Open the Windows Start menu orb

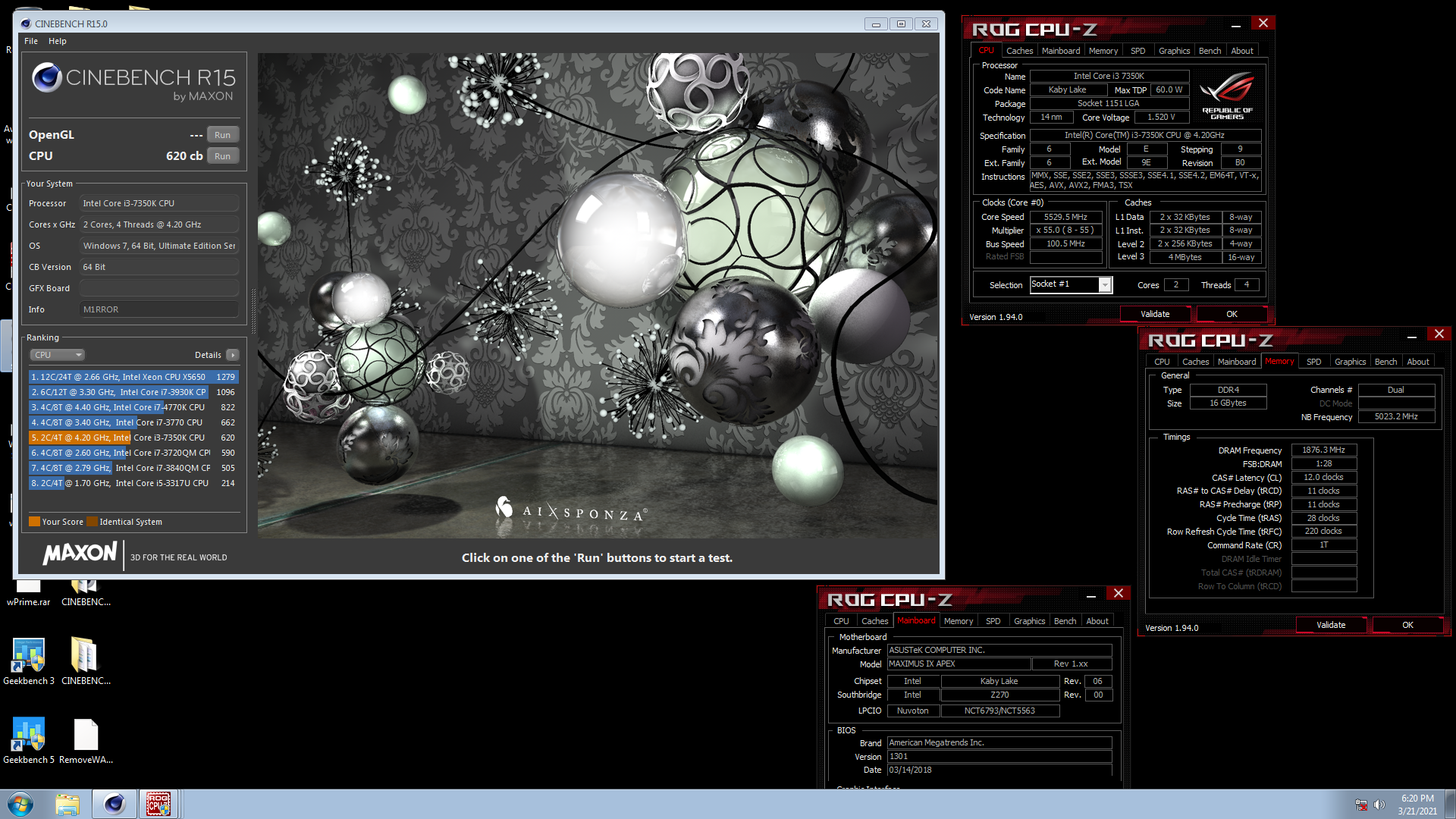click(x=20, y=804)
